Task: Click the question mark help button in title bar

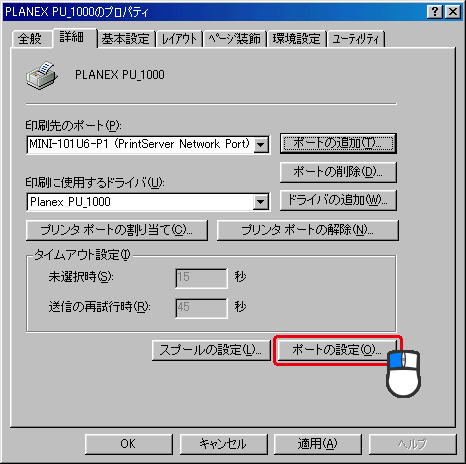Action: coord(435,12)
